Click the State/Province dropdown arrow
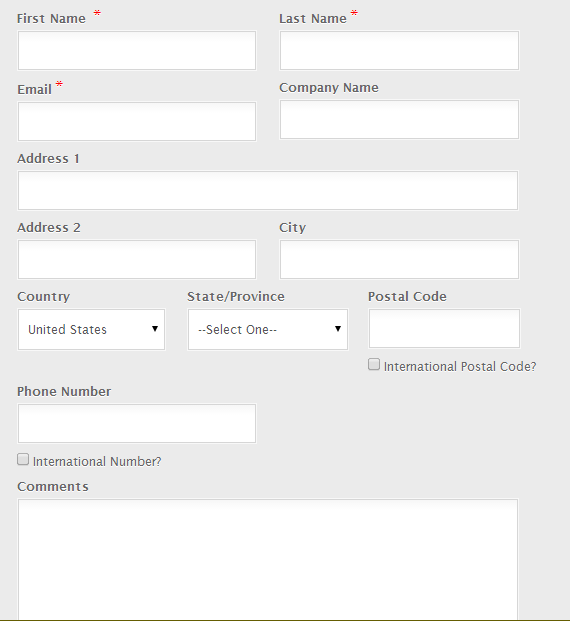Viewport: 570px width, 621px height. point(338,329)
